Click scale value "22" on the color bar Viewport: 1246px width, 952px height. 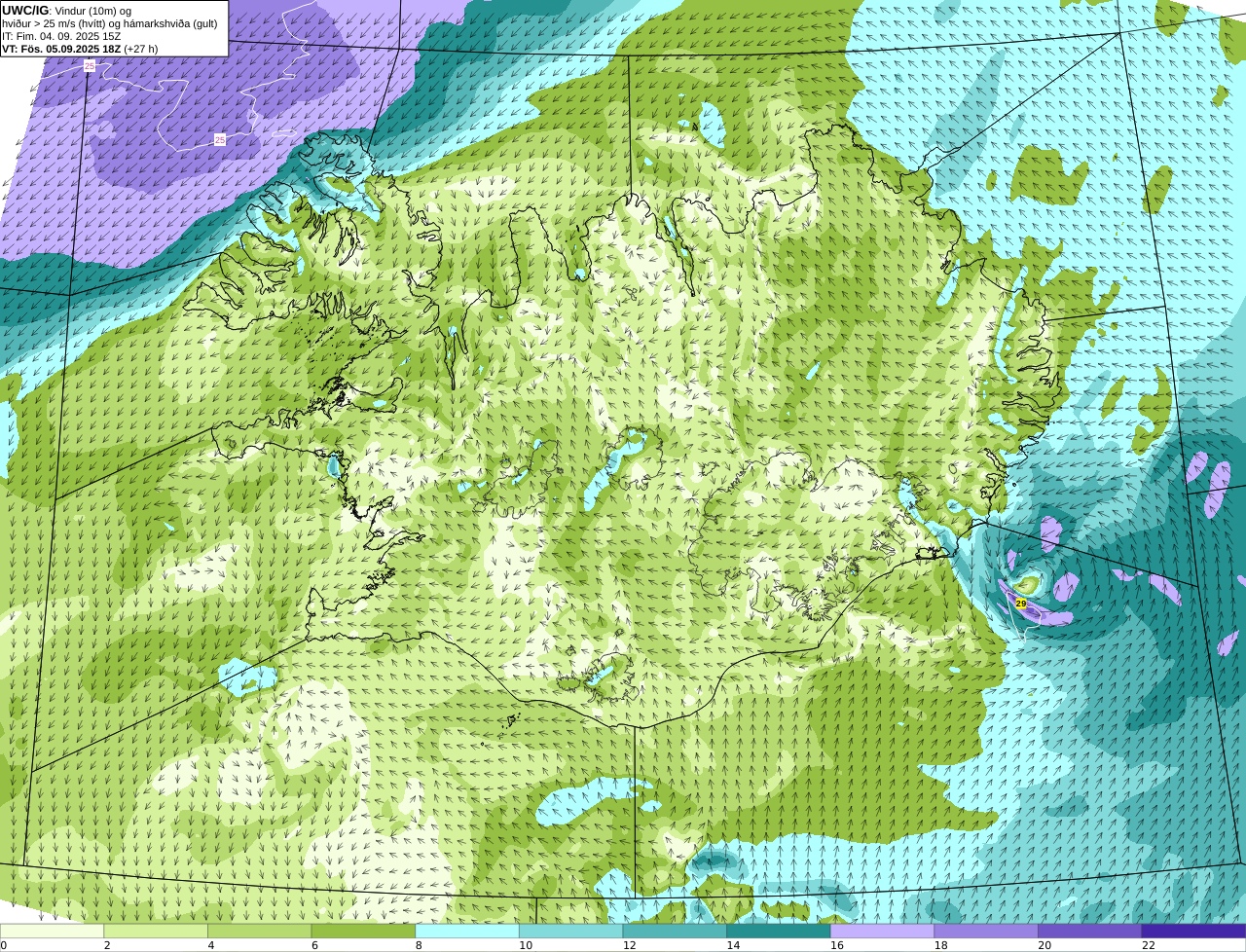click(x=1149, y=945)
